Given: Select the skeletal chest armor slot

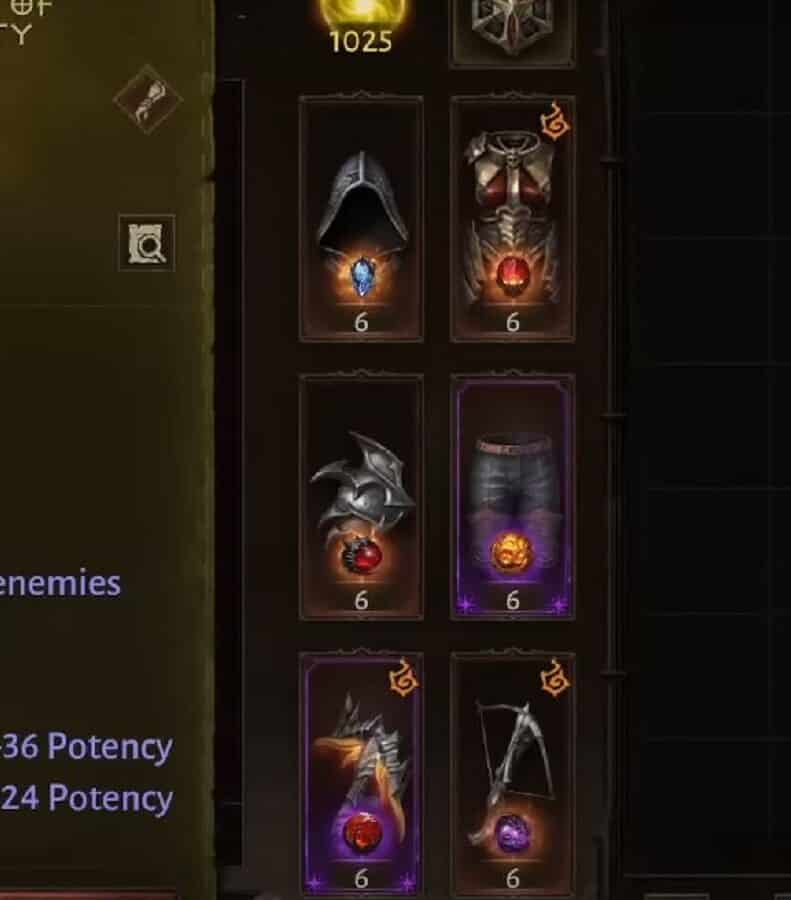Looking at the screenshot, I should pyautogui.click(x=513, y=218).
